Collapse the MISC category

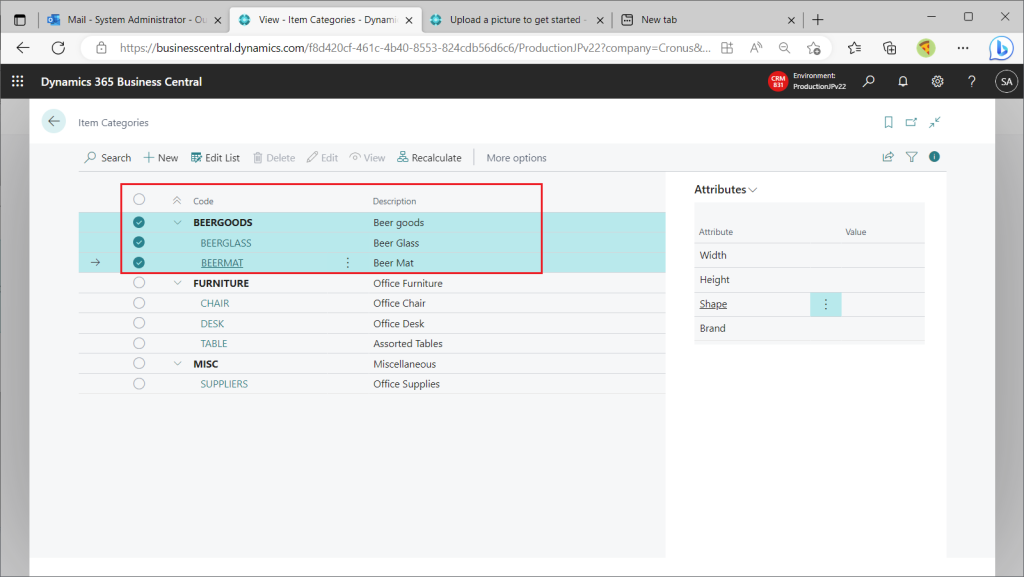(177, 364)
